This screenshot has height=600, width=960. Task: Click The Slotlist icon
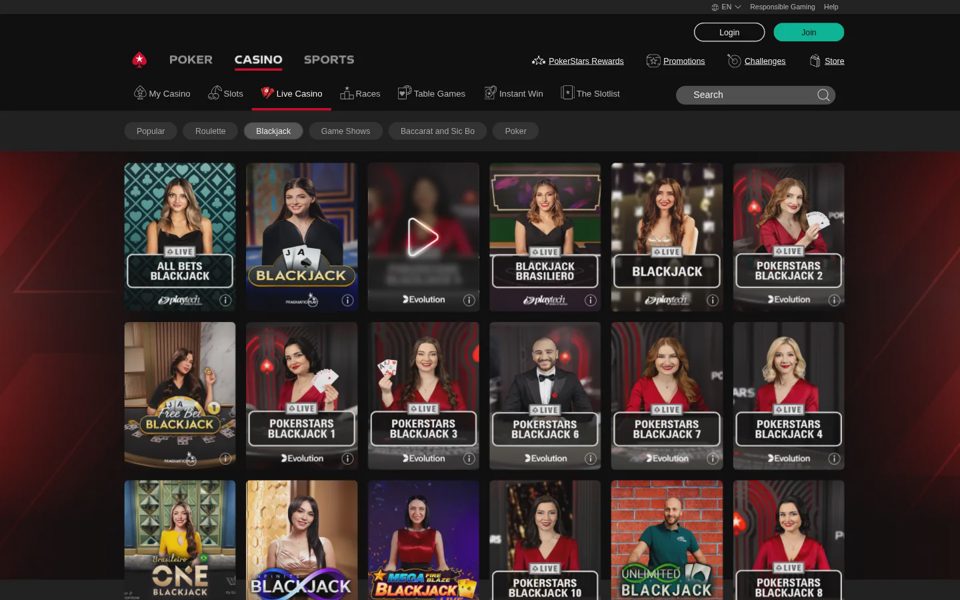(x=567, y=92)
